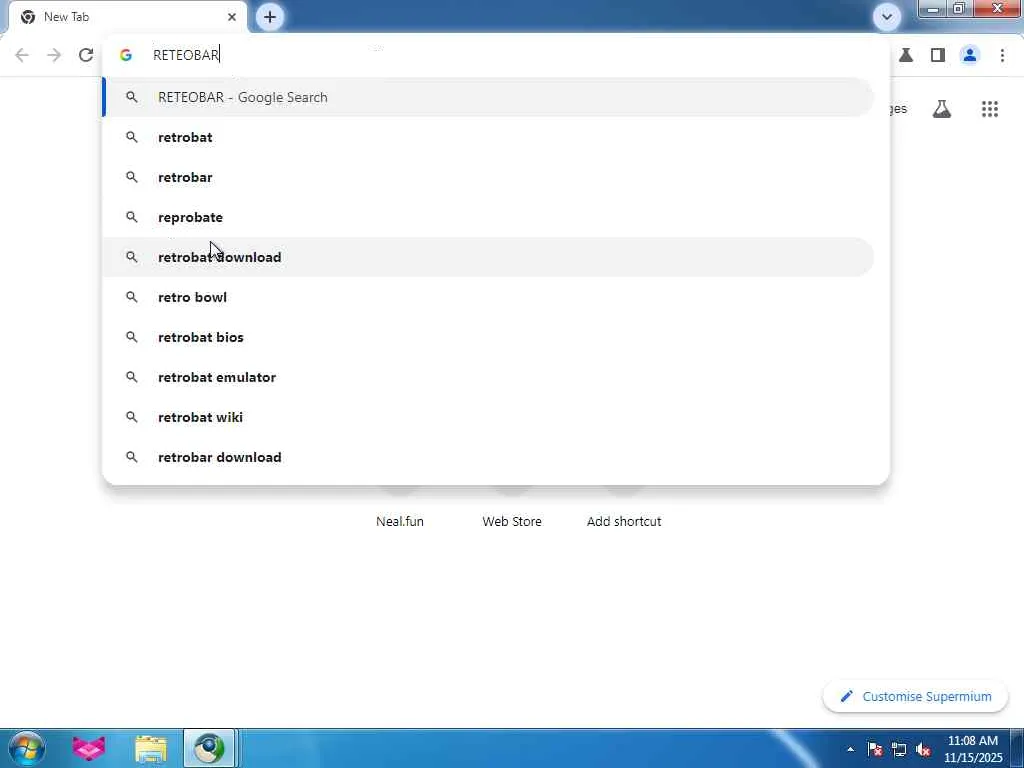The height and width of the screenshot is (768, 1024).
Task: Open the tab search dropdown arrow
Action: tap(886, 17)
